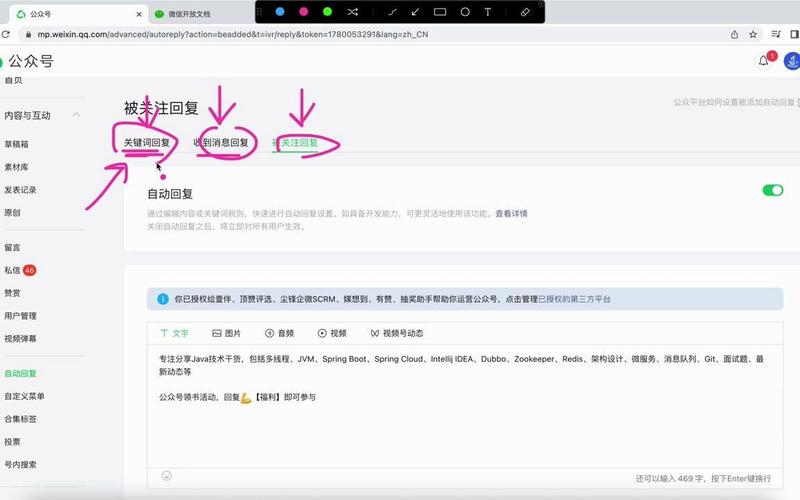Select the 视频 reply type tab

tap(332, 333)
